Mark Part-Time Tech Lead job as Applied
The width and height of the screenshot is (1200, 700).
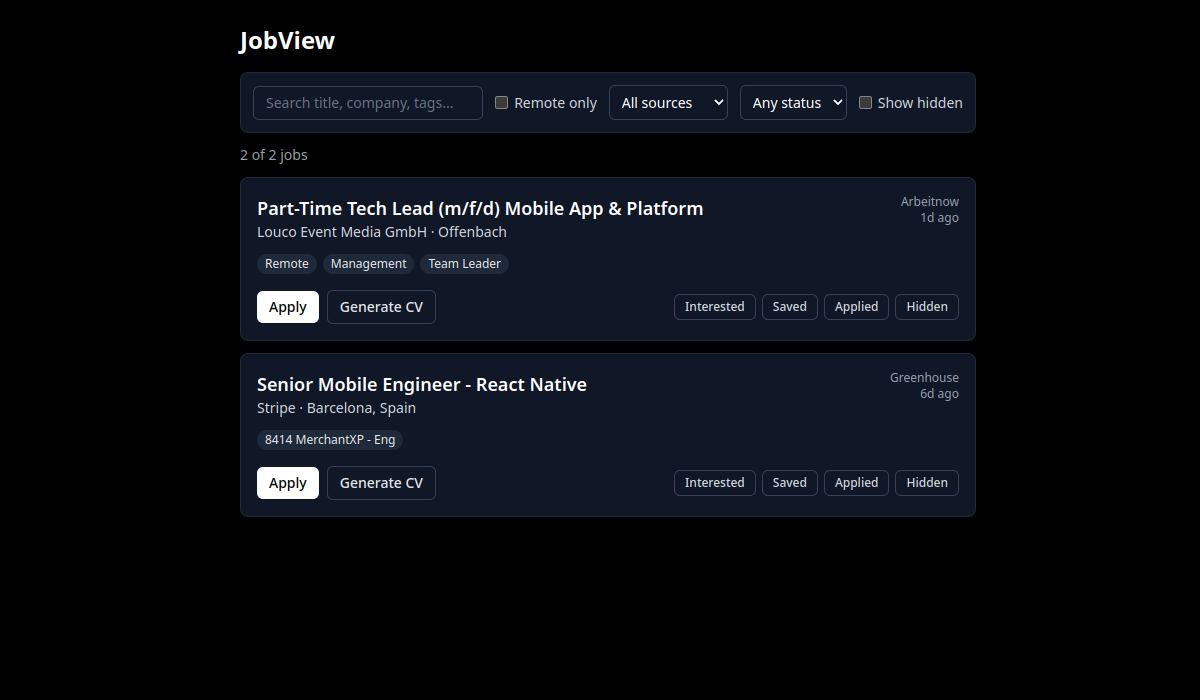point(857,307)
